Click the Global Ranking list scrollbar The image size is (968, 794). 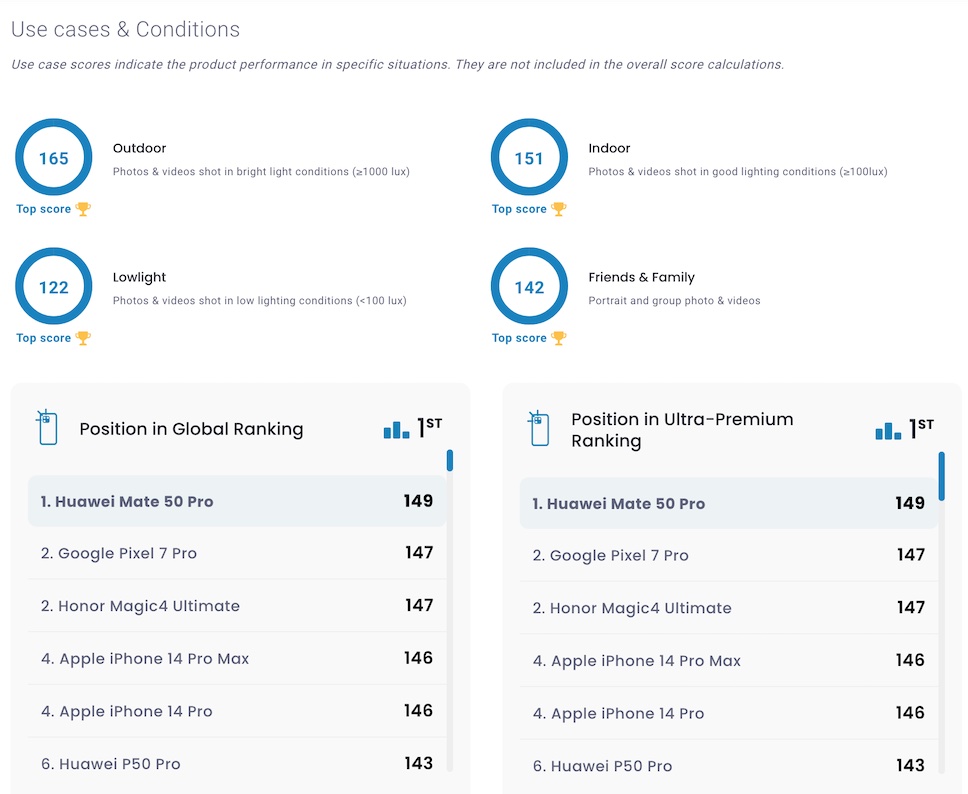[x=450, y=461]
